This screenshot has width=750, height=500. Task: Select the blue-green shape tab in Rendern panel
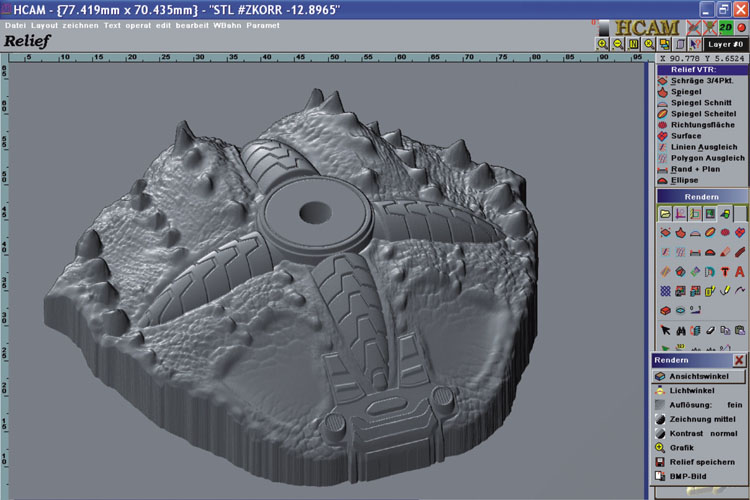726,213
